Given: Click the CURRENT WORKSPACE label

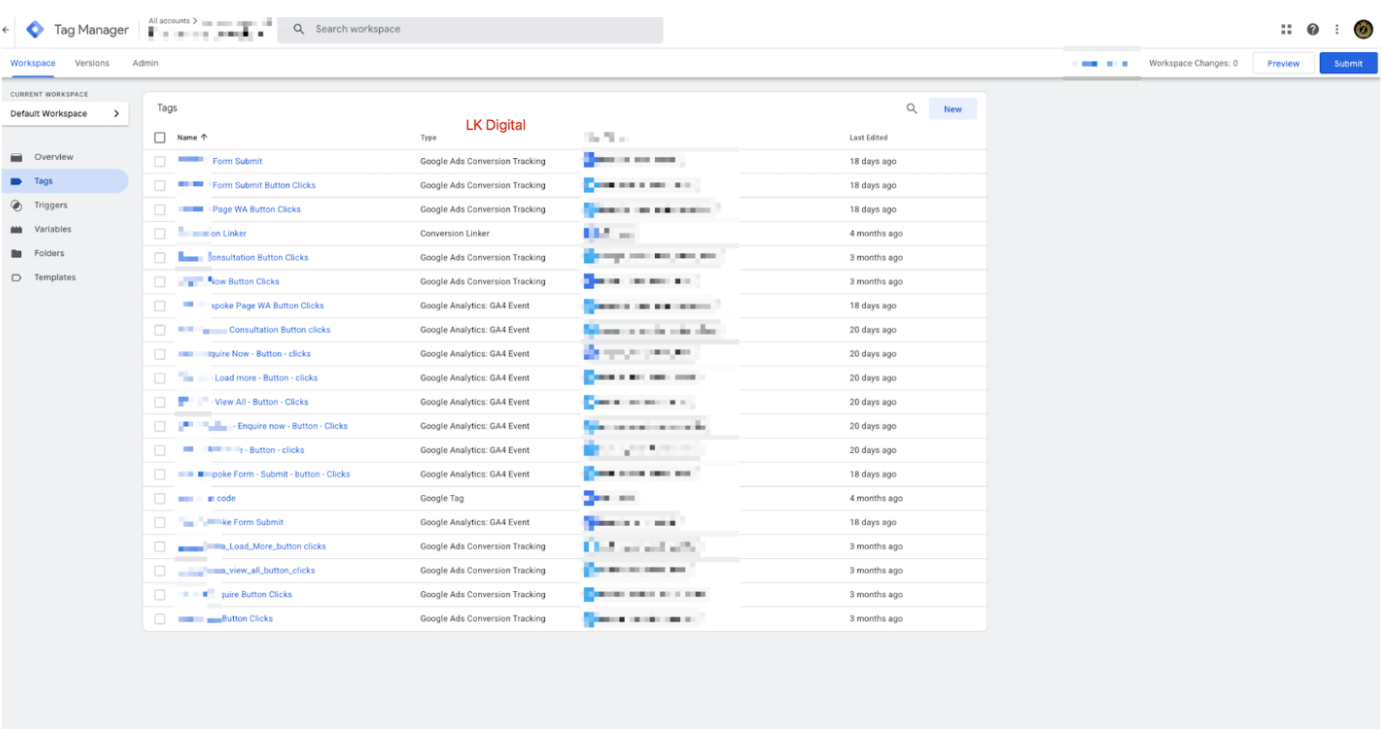Looking at the screenshot, I should click(49, 94).
